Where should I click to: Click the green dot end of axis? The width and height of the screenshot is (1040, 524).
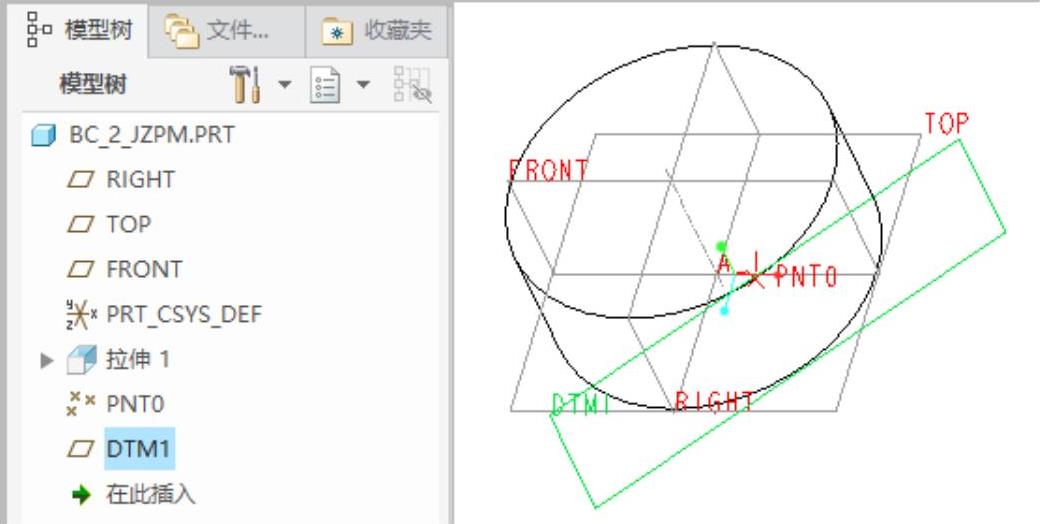coord(722,247)
